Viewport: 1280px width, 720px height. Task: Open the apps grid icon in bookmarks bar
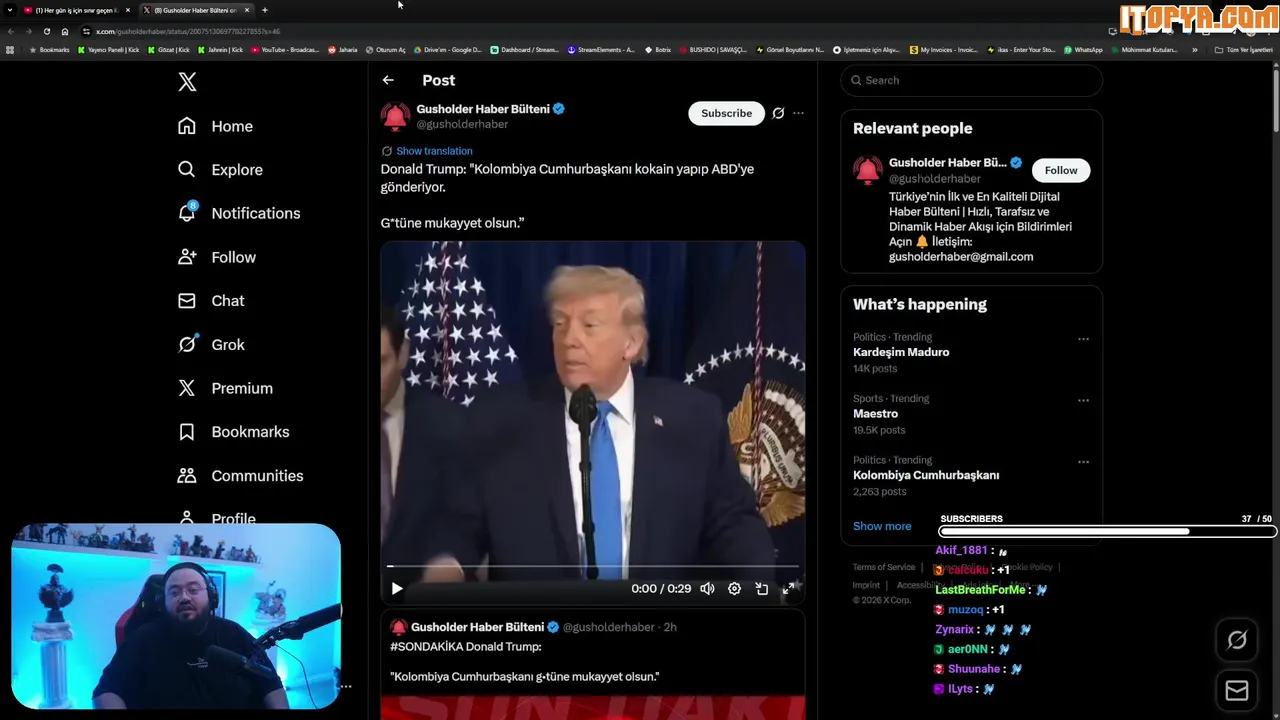(x=10, y=50)
